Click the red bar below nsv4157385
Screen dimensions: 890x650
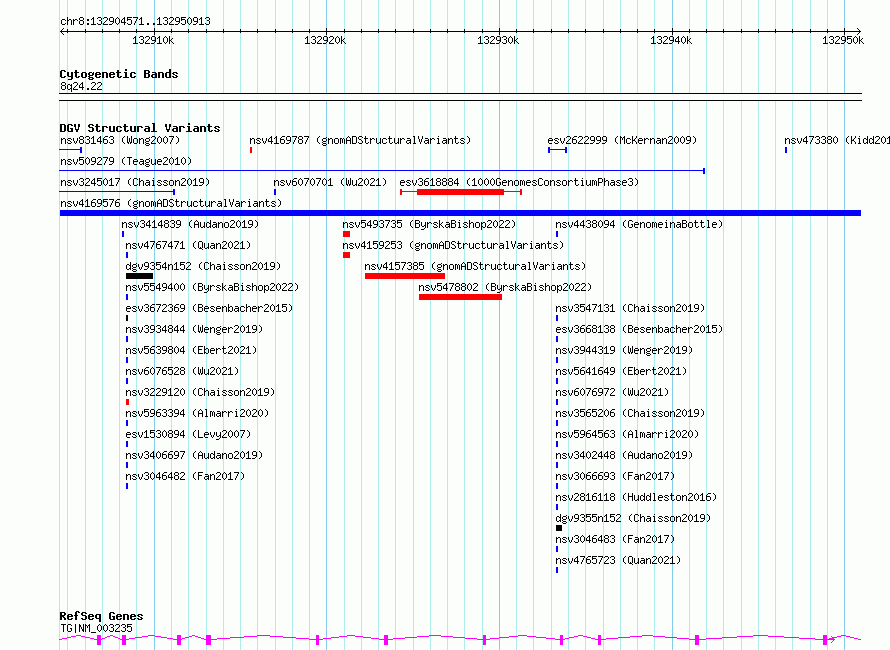[x=405, y=276]
